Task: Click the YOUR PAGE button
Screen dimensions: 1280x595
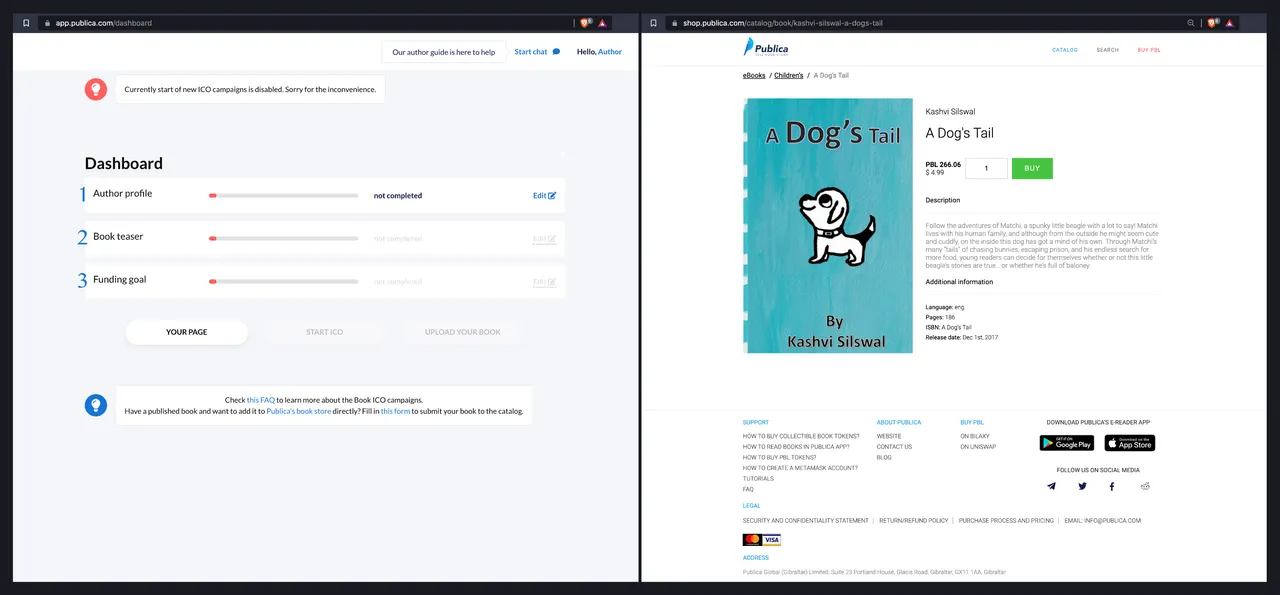Action: click(x=187, y=332)
